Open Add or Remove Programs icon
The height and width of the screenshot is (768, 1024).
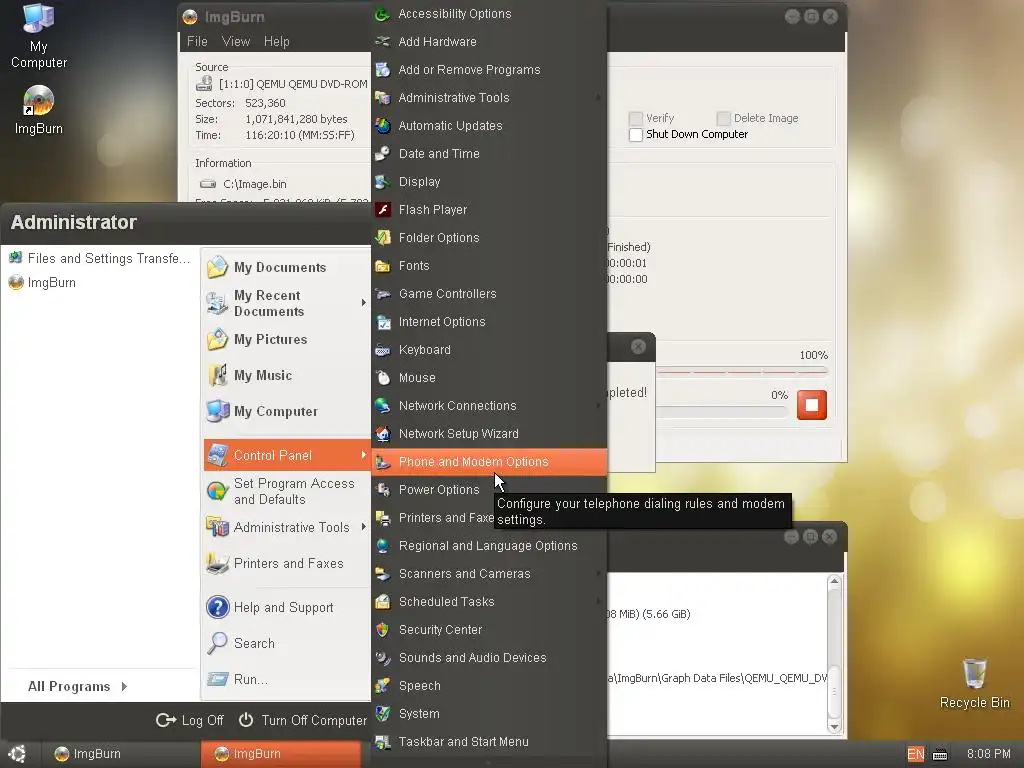click(383, 70)
